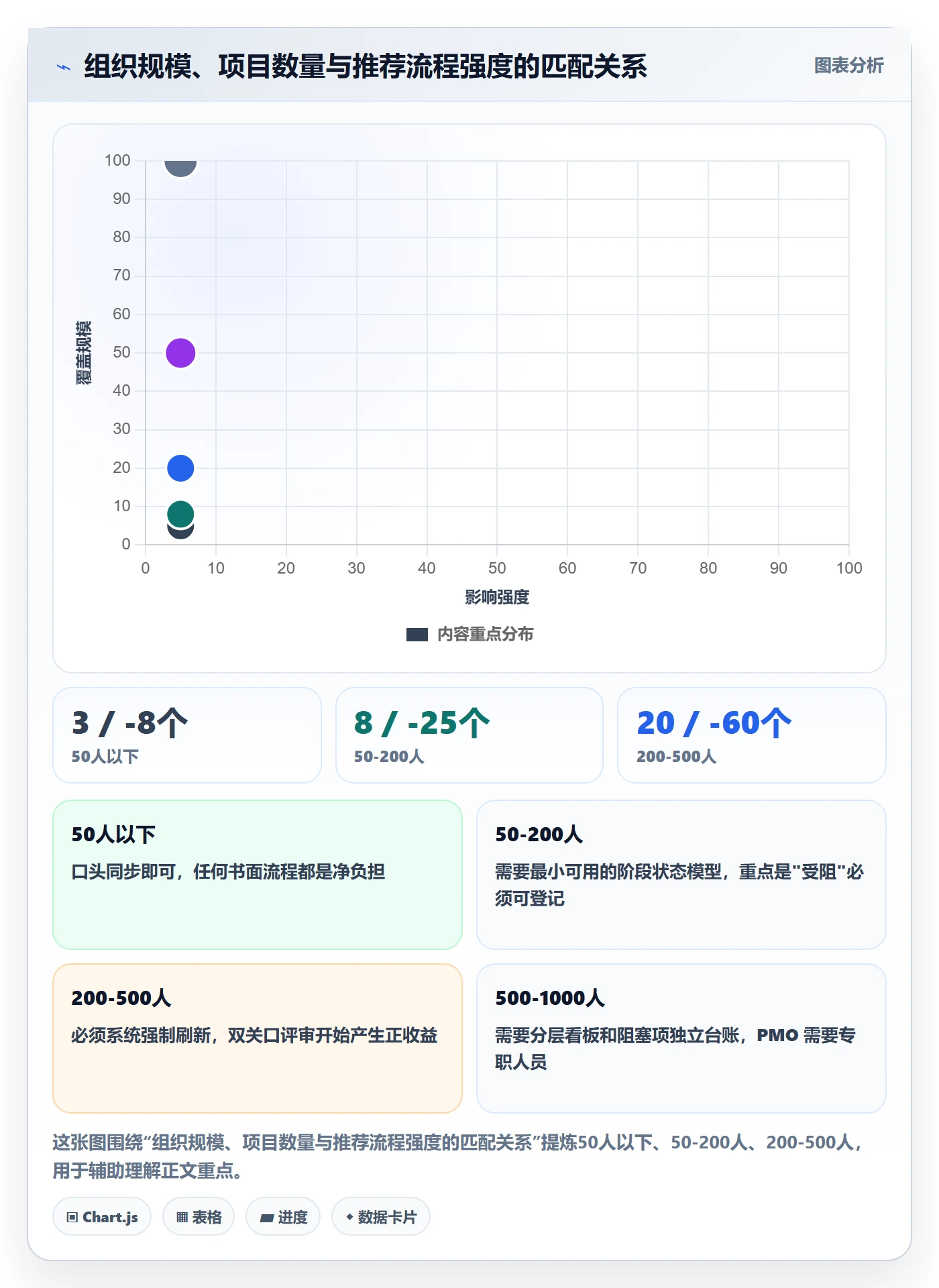Toggle the 内容重点分布 legend color box

pos(417,635)
